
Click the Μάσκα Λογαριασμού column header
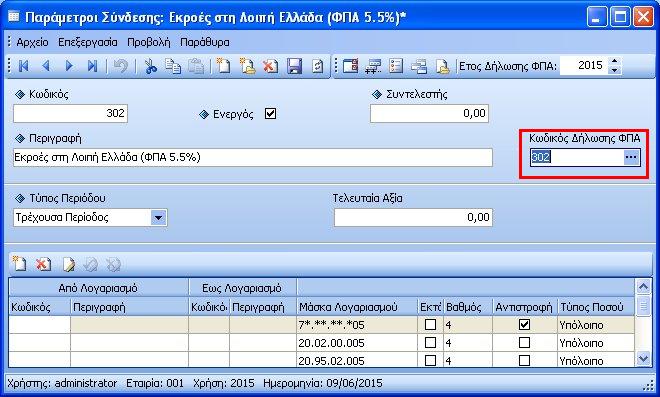[357, 307]
